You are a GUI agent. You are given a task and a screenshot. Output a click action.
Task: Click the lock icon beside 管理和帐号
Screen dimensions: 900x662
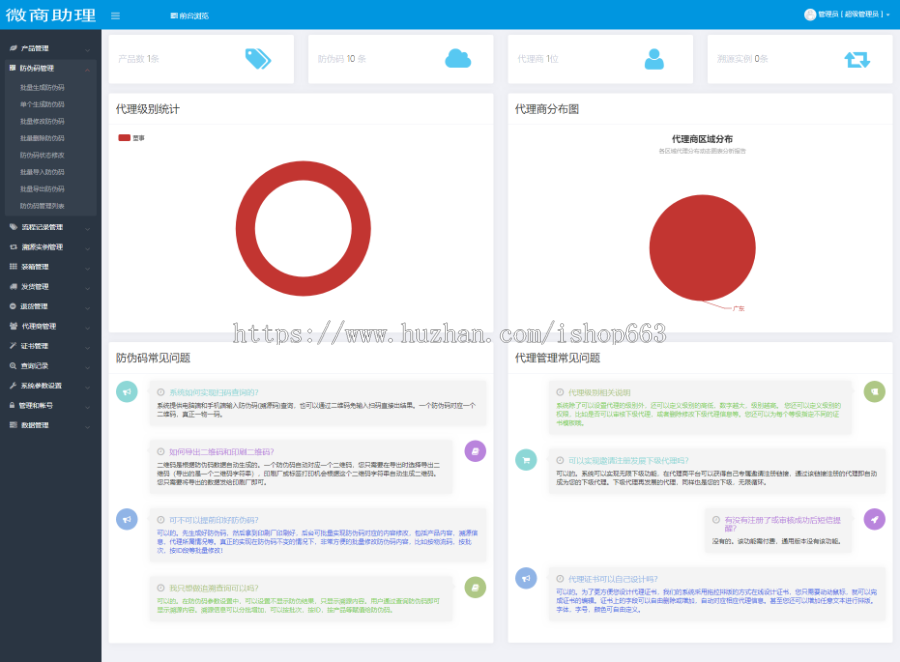pos(12,405)
